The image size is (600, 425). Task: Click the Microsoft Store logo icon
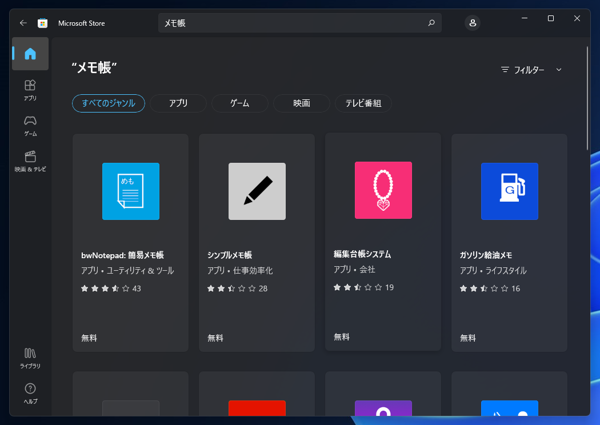pyautogui.click(x=42, y=23)
